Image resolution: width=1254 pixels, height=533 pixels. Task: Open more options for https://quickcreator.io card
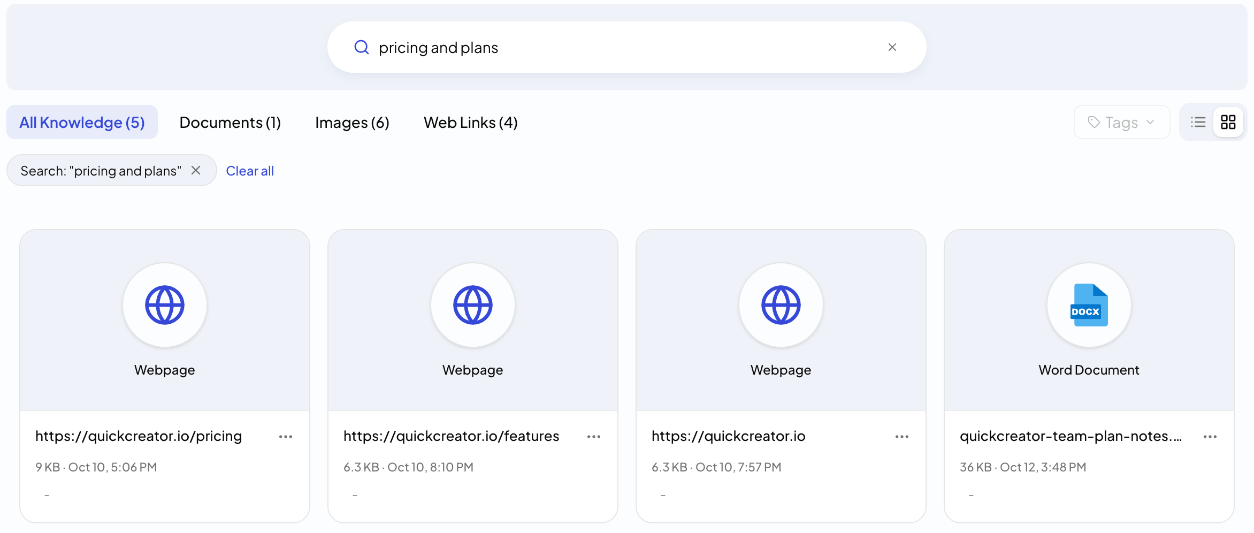tap(902, 436)
